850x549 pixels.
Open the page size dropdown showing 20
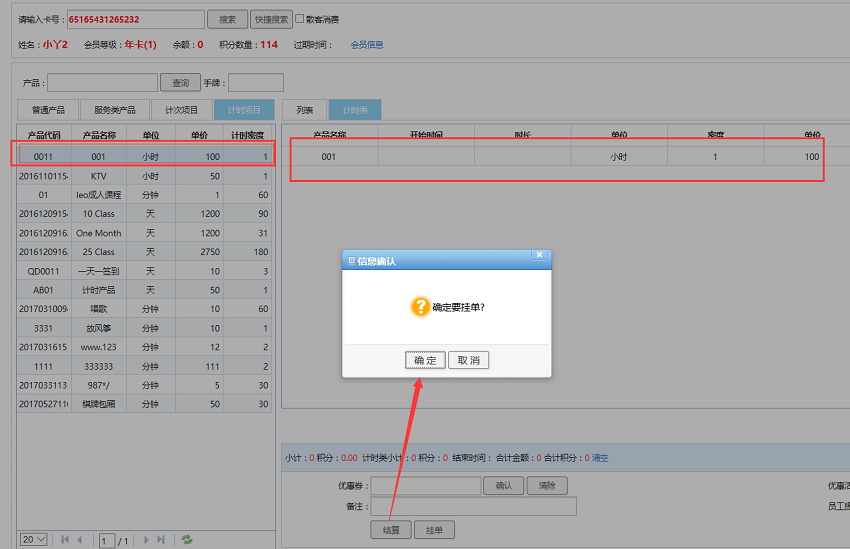[34, 540]
